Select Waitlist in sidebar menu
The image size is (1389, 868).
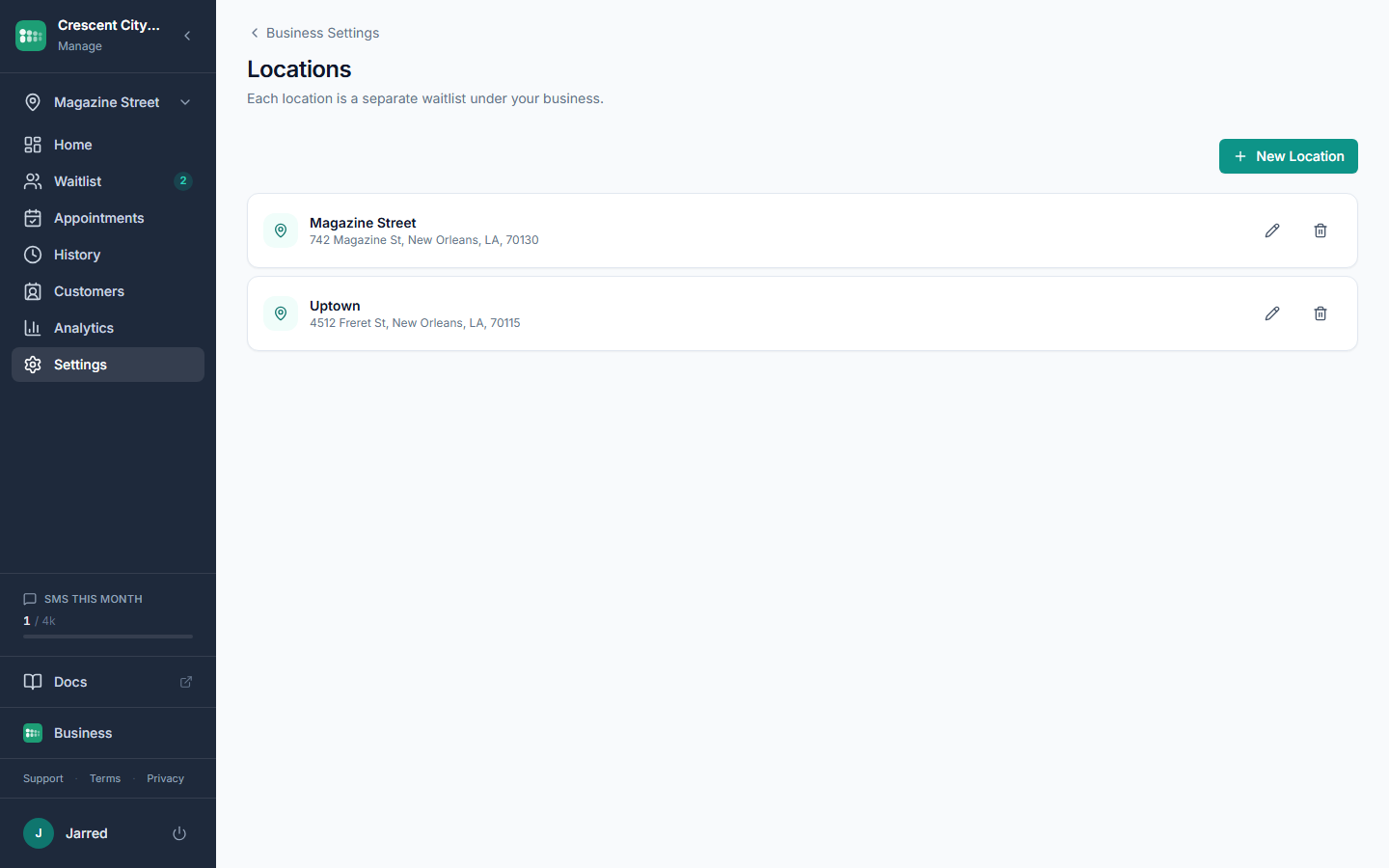point(108,181)
